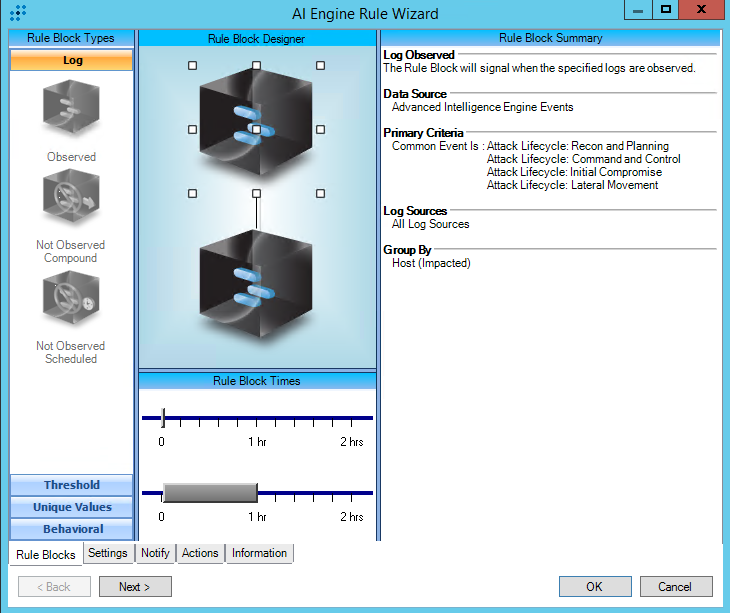Viewport: 730px width, 613px height.
Task: Click the upper timeline slider handle at 0
Action: tap(163, 418)
